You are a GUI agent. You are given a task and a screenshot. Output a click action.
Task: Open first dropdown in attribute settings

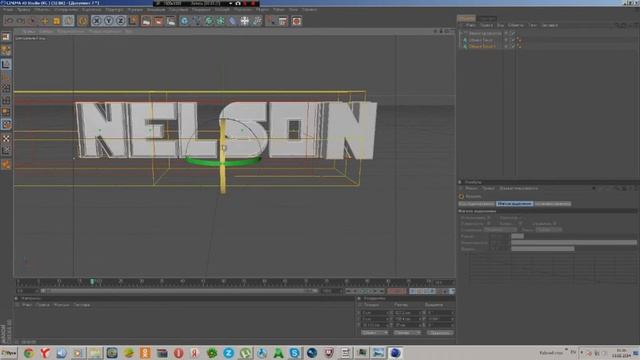[500, 230]
